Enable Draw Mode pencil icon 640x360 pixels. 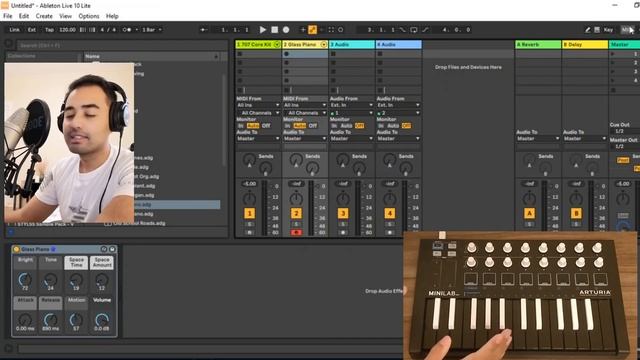click(x=588, y=30)
